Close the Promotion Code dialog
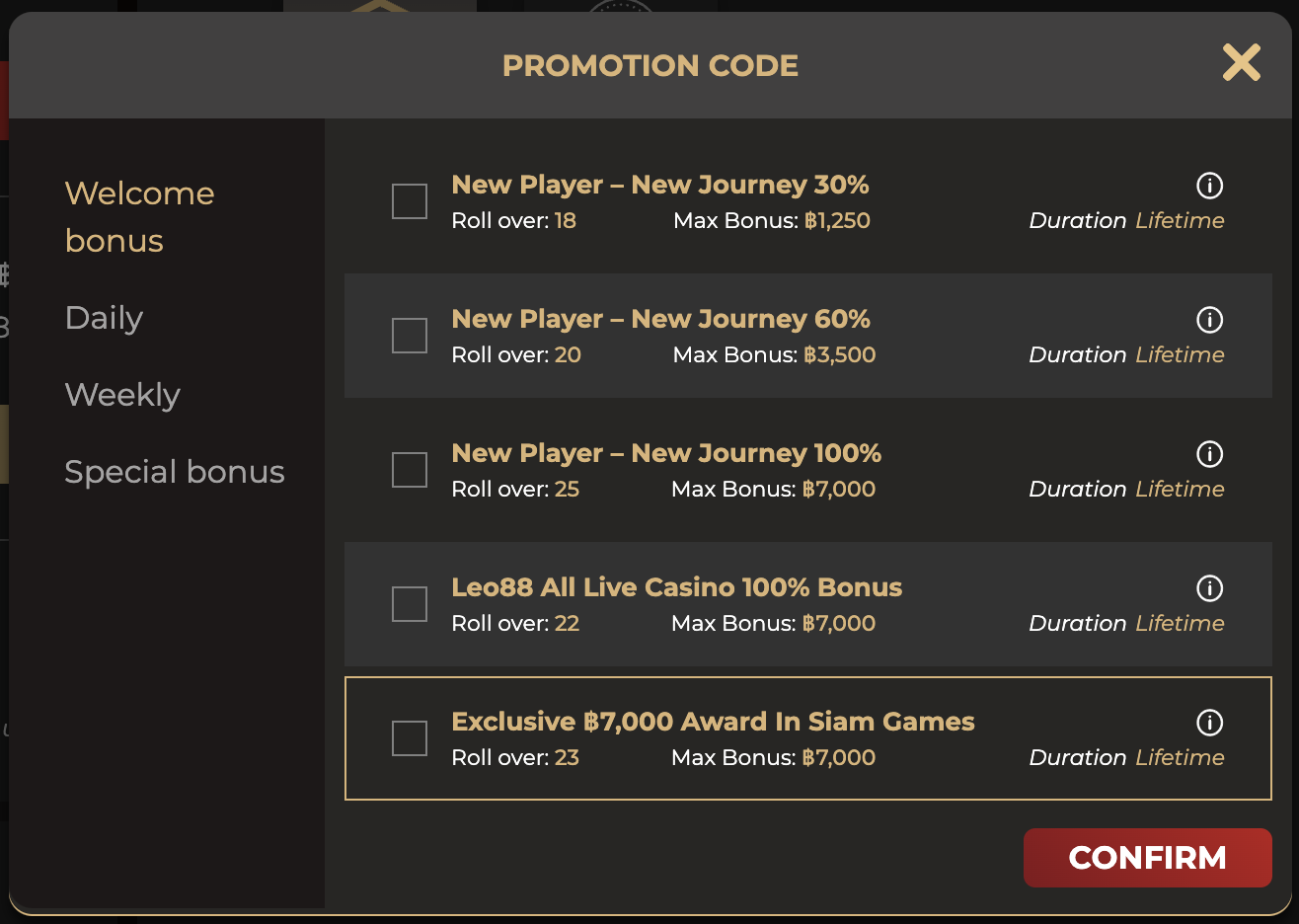Screen dimensions: 1299x924 pos(1241,63)
